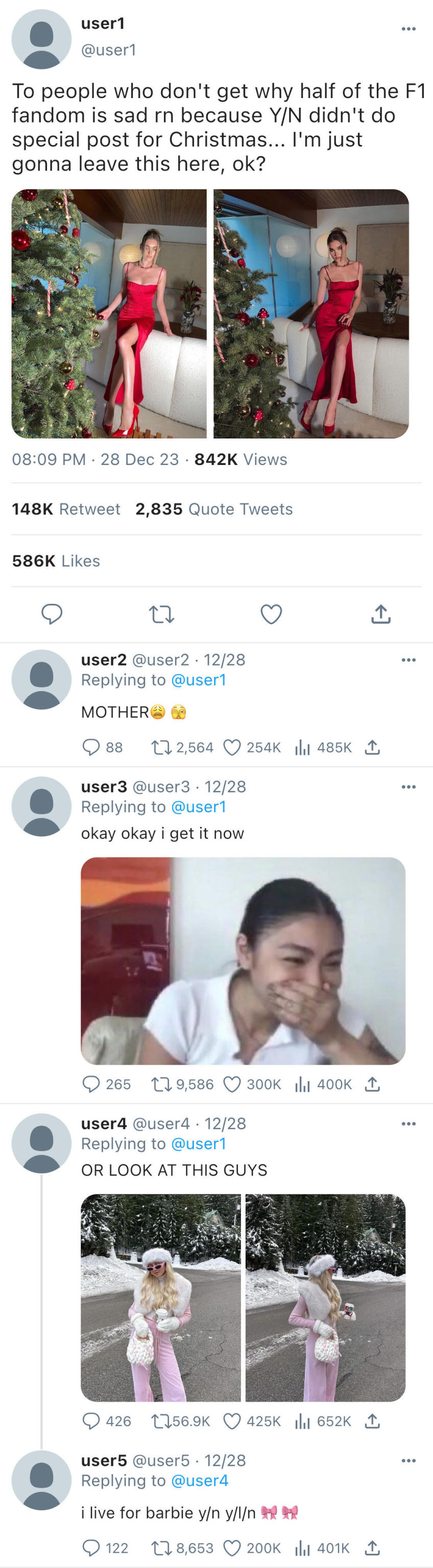The height and width of the screenshot is (1568, 433).
Task: Open the 148K Retweet list
Action: pos(66,509)
